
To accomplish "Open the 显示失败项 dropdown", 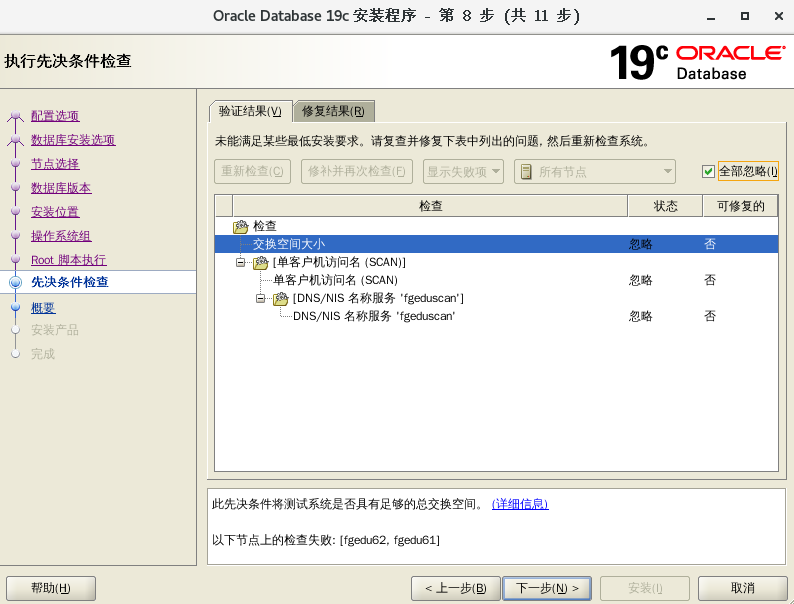I will point(463,172).
